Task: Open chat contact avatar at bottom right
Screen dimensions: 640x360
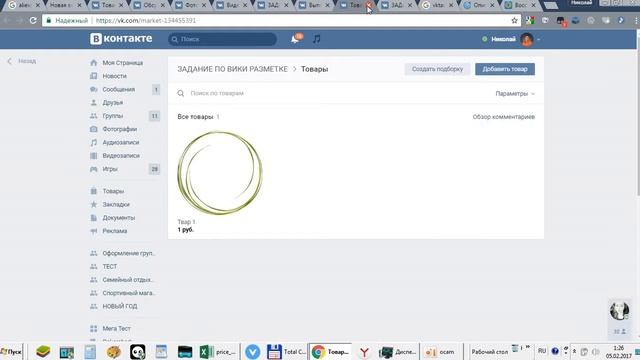Action: [619, 311]
